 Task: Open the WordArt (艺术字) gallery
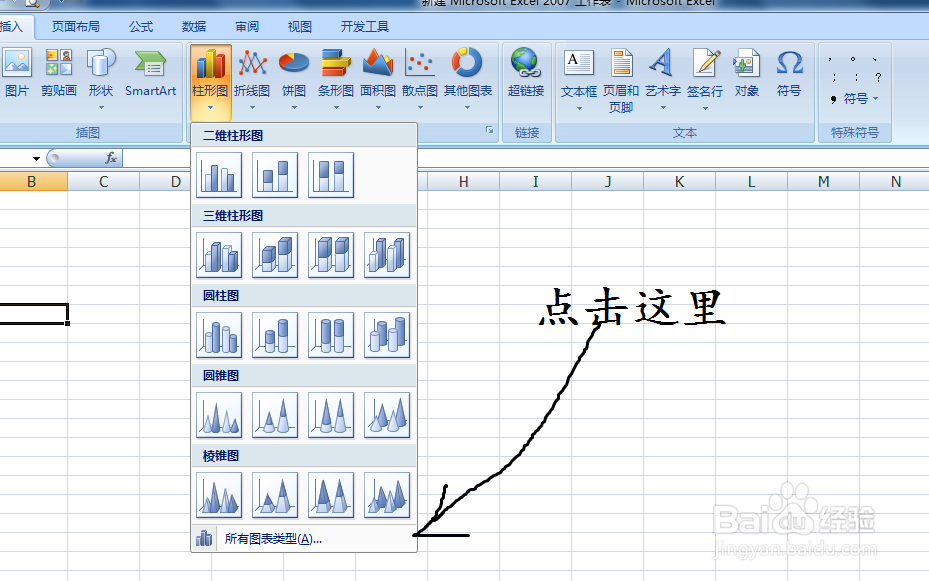663,80
